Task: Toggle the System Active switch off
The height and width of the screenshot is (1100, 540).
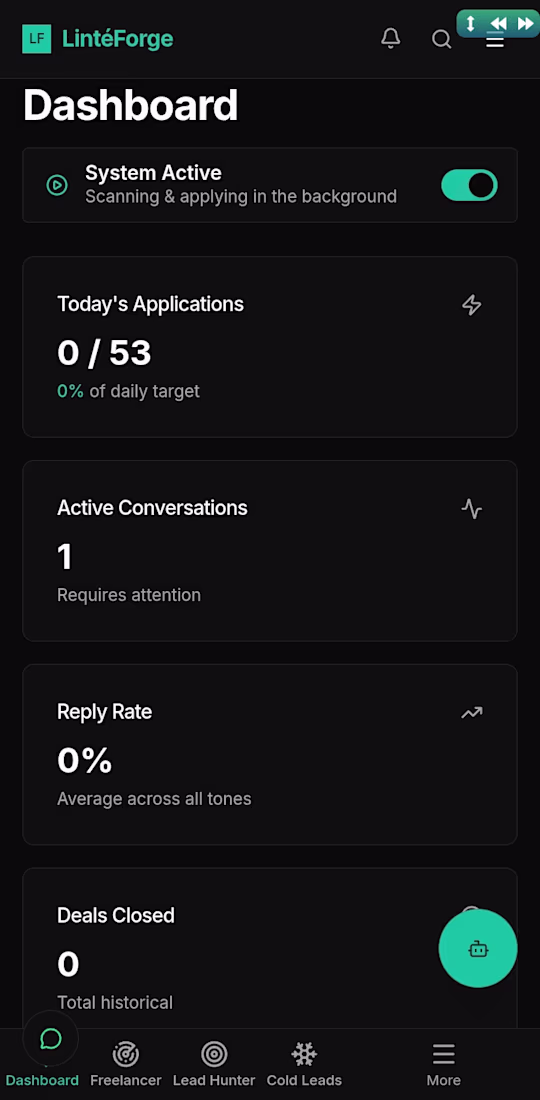Action: pyautogui.click(x=469, y=185)
